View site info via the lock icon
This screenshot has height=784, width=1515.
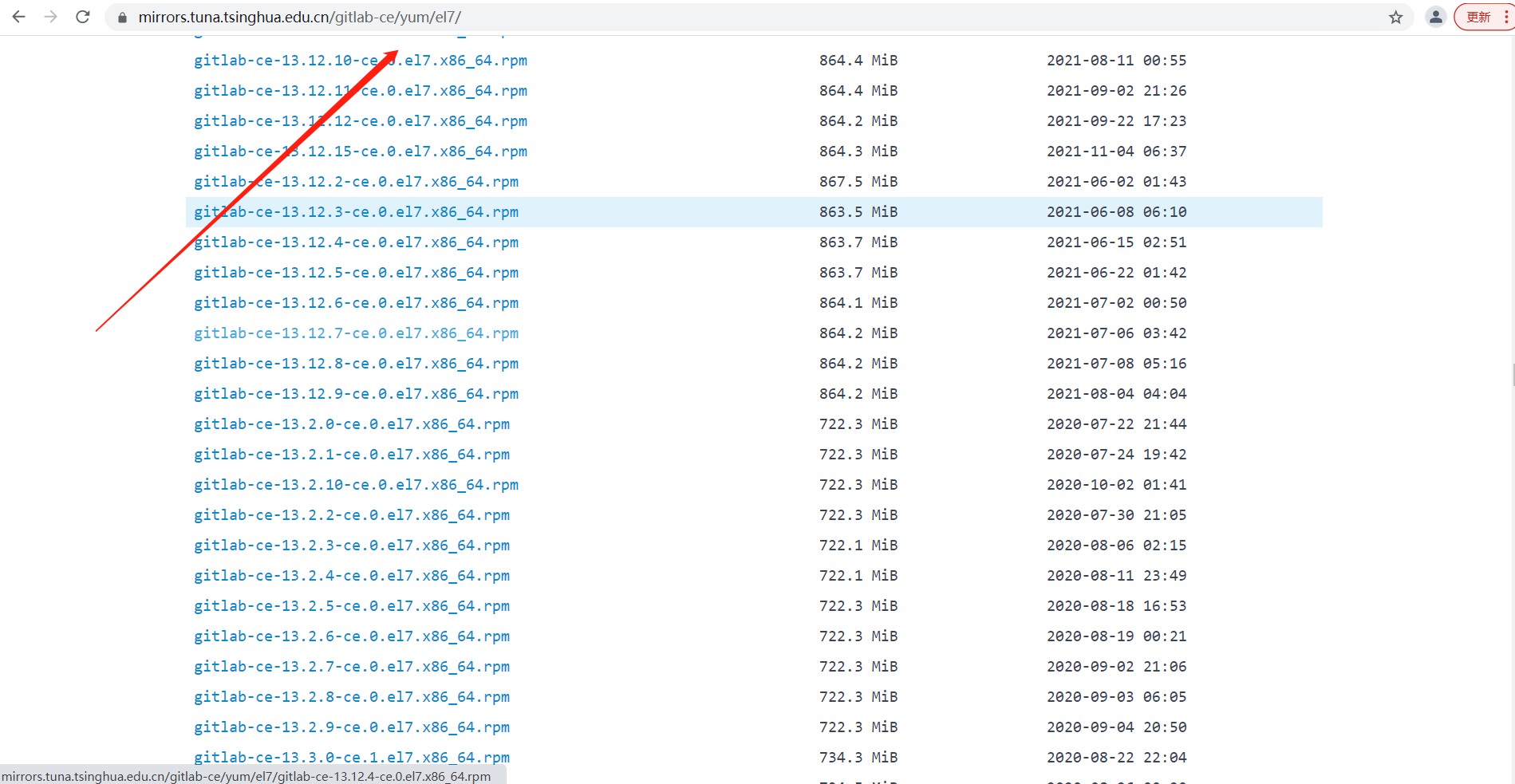coord(122,18)
